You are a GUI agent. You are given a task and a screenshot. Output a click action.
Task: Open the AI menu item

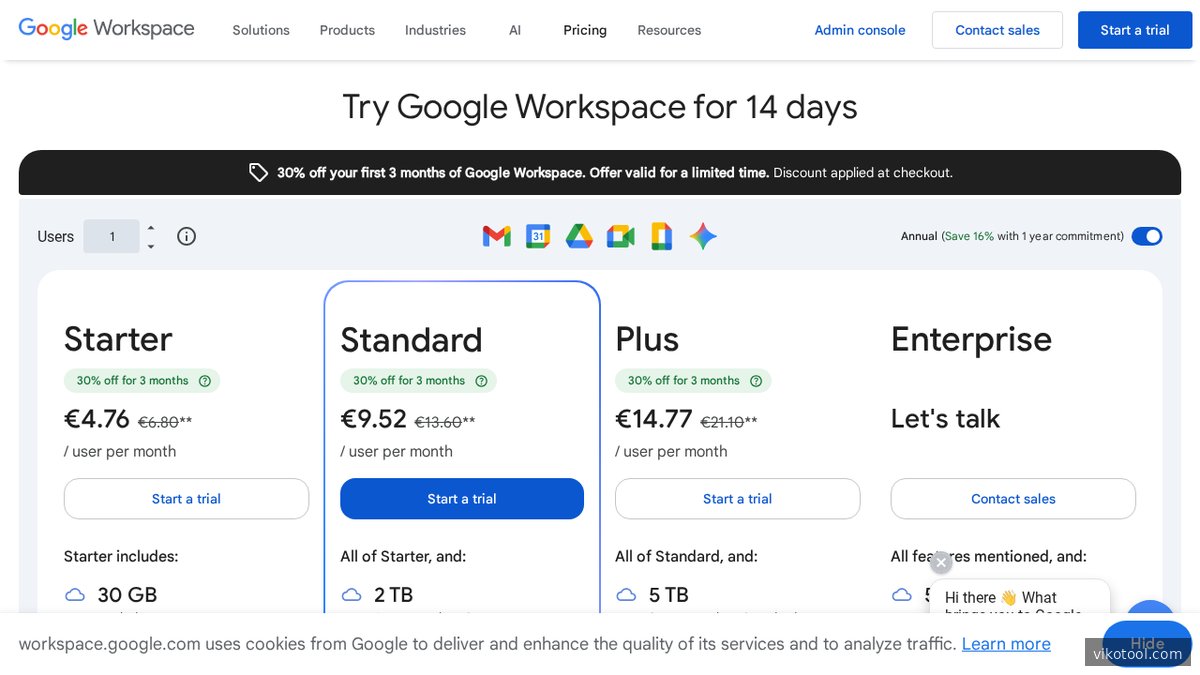click(x=514, y=30)
